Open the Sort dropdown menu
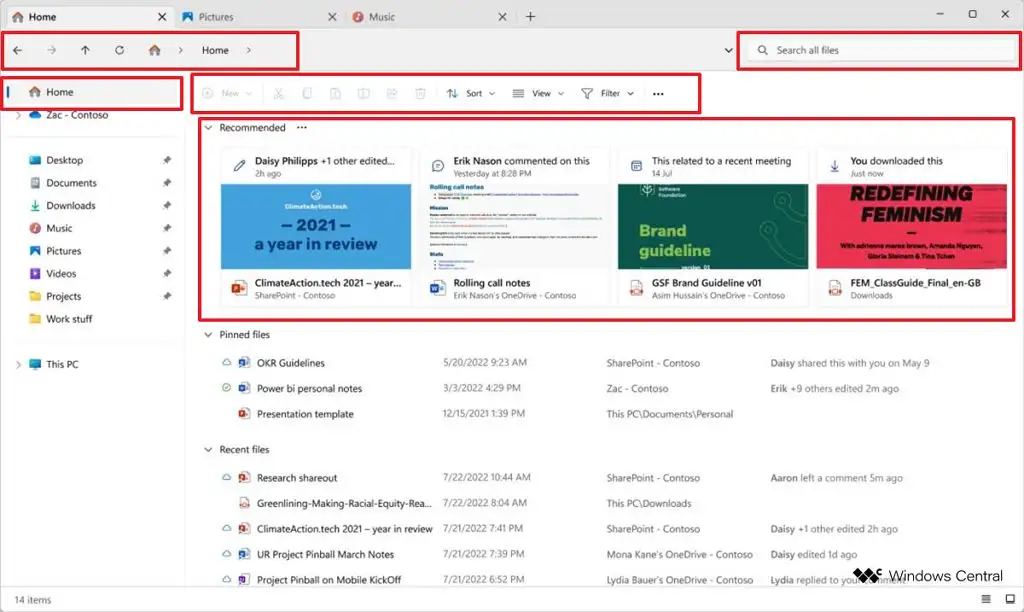The height and width of the screenshot is (612, 1024). pos(471,93)
